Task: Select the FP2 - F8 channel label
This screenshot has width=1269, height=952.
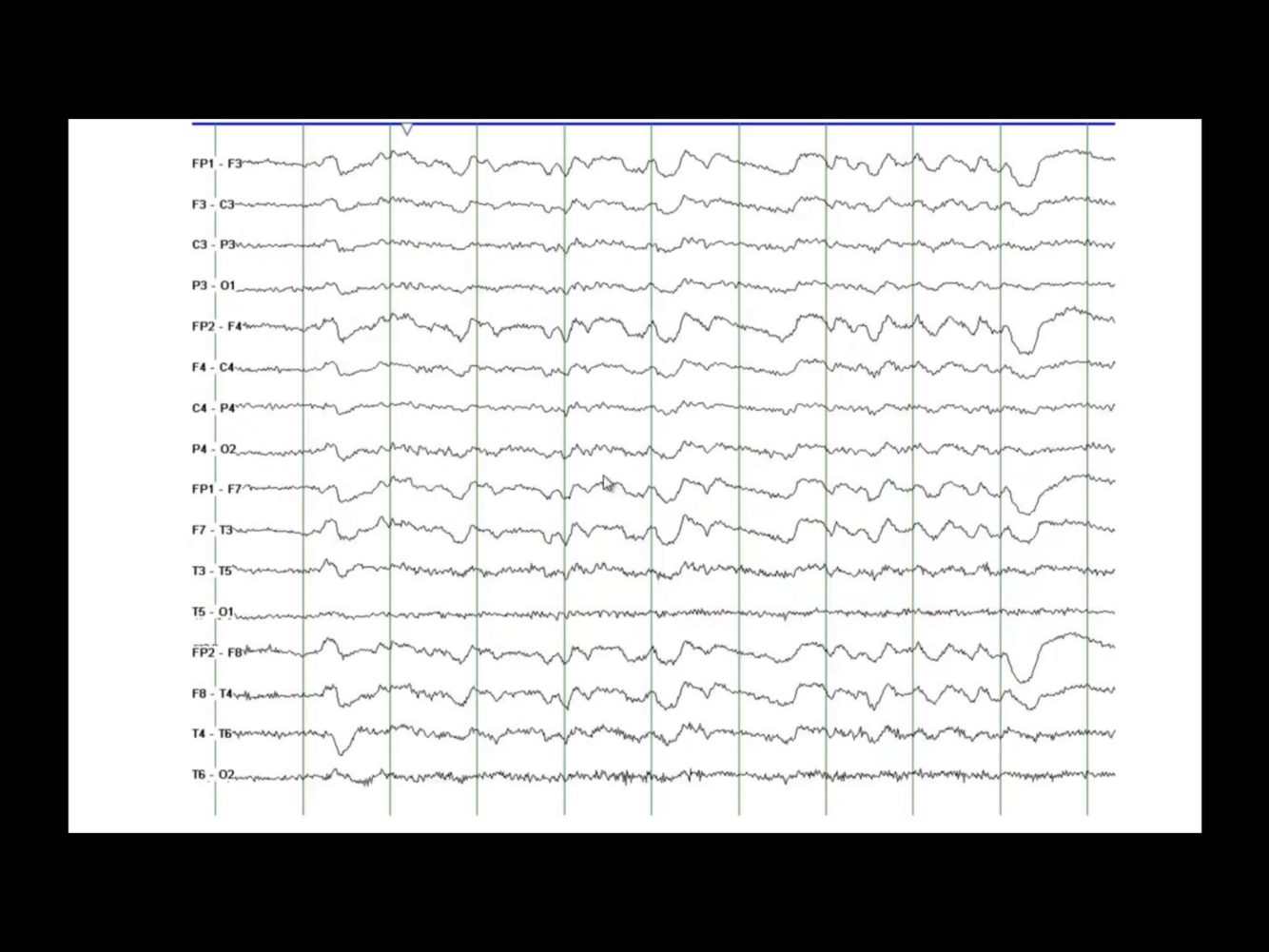Action: 217,652
